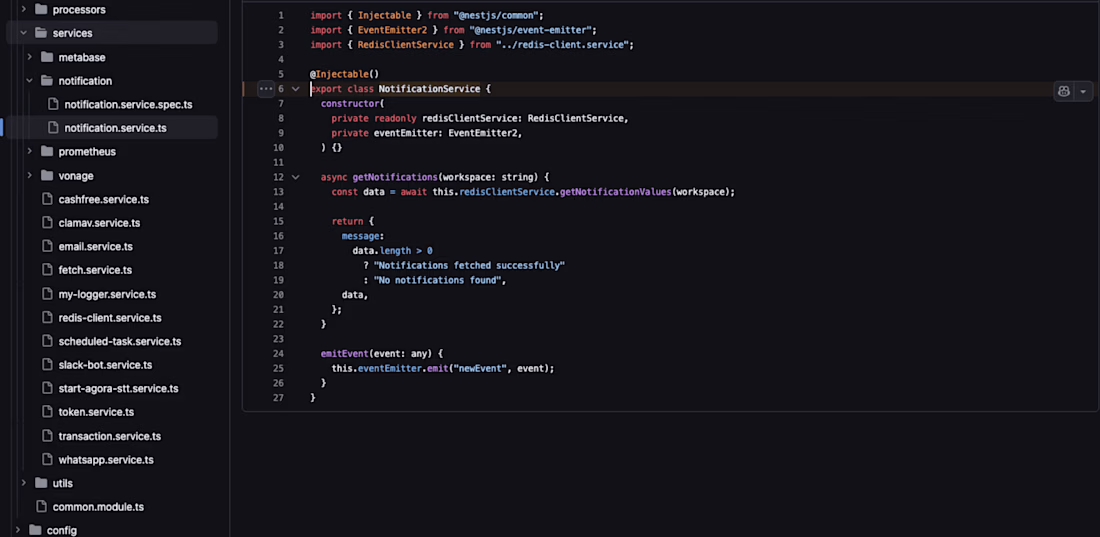This screenshot has width=1100, height=537.
Task: Click the config folder icon
Action: [x=35, y=530]
